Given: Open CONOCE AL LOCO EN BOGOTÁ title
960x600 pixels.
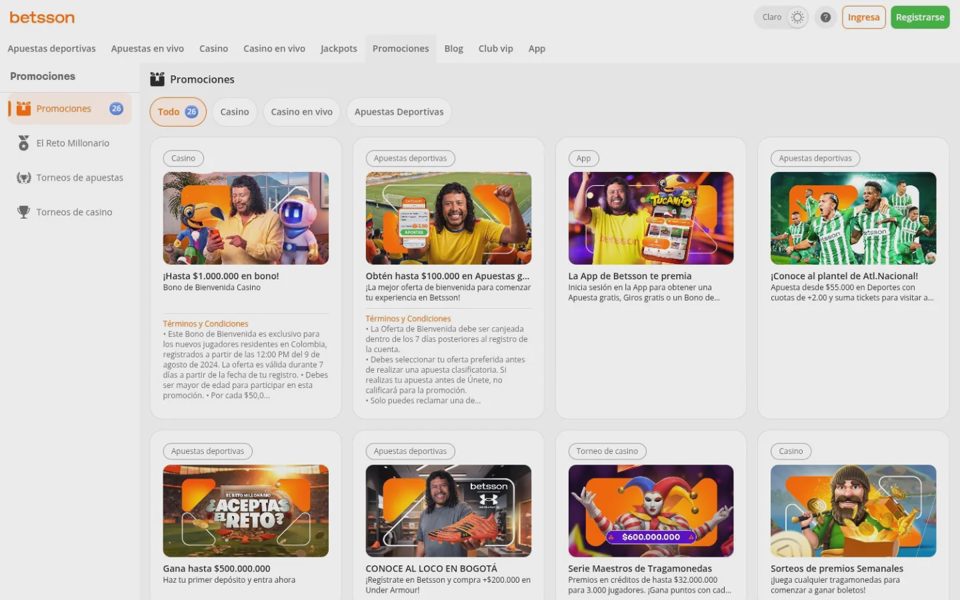Looking at the screenshot, I should [x=432, y=569].
